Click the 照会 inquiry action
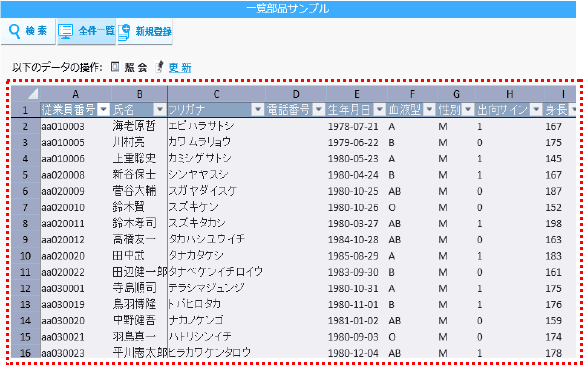The height and width of the screenshot is (365, 583). coord(136,68)
